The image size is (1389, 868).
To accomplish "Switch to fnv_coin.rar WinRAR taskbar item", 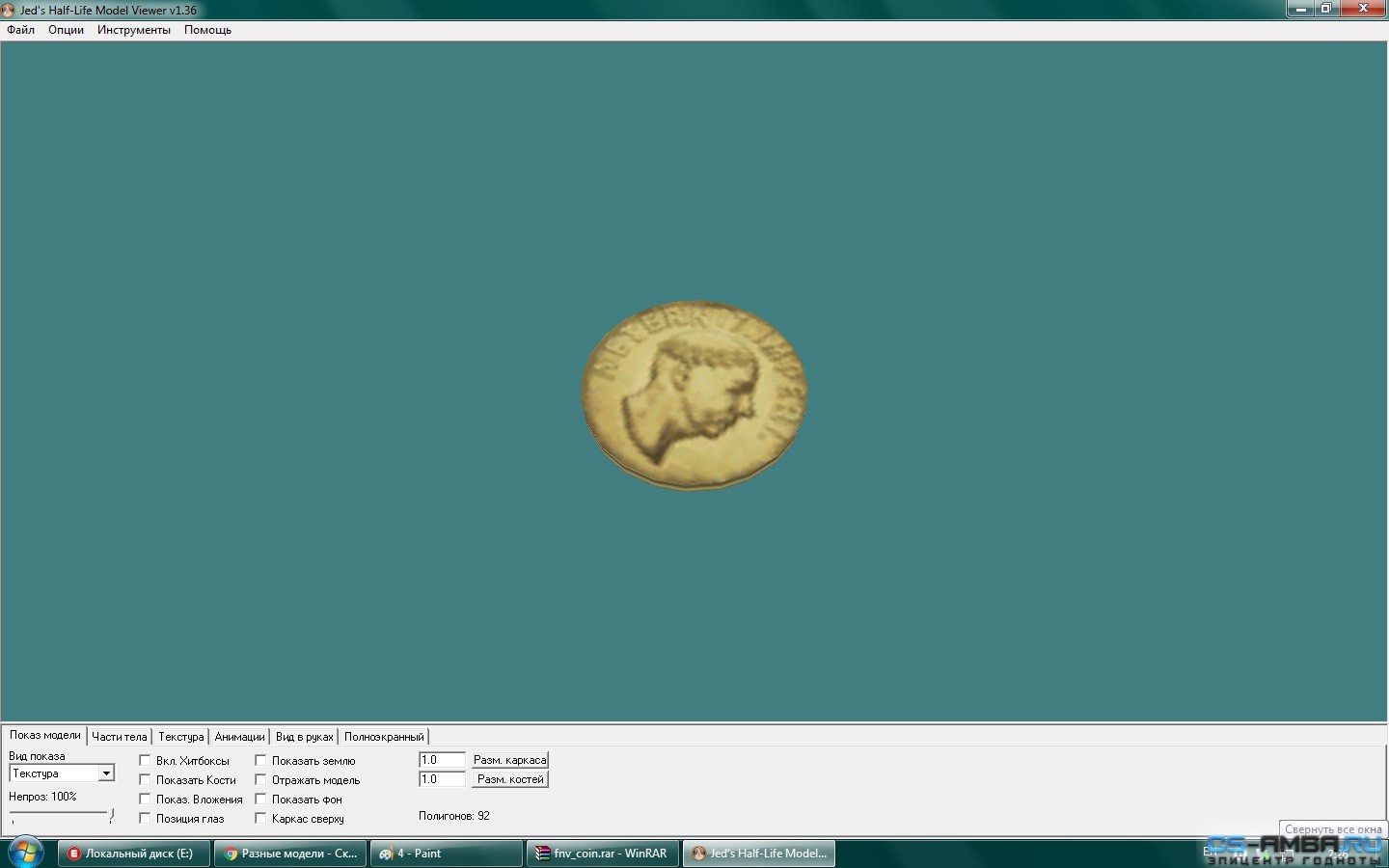I will (x=602, y=854).
